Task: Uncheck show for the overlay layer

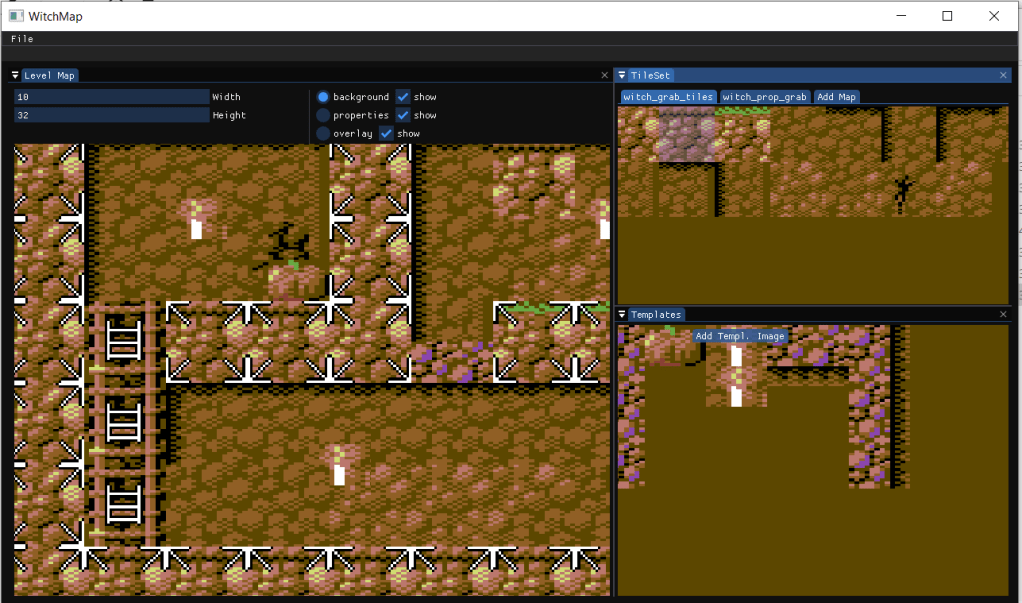Action: (x=387, y=133)
